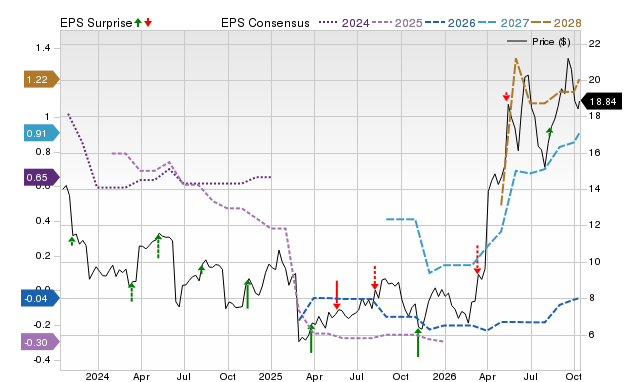Screen dimensions: 640x382
Task: Click the 2024 x-axis label
Action: [98, 376]
